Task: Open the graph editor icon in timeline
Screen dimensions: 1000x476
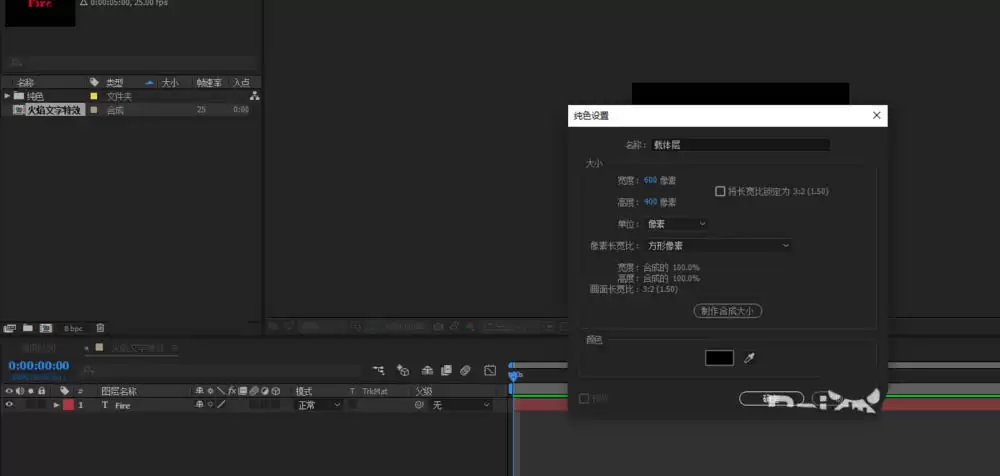Action: click(x=490, y=370)
